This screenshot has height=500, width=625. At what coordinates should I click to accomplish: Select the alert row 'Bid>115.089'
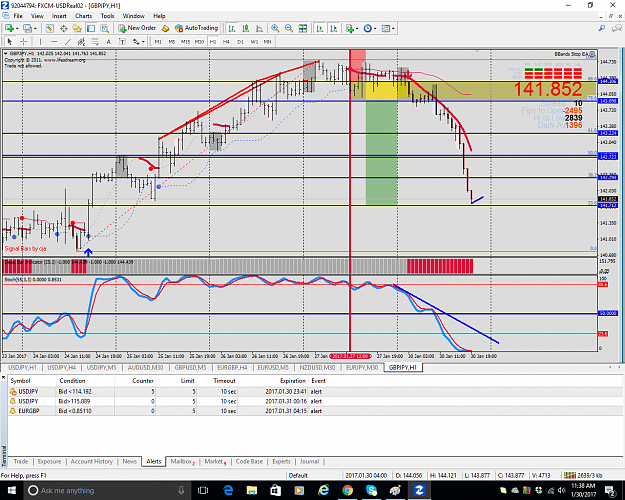pyautogui.click(x=315, y=401)
